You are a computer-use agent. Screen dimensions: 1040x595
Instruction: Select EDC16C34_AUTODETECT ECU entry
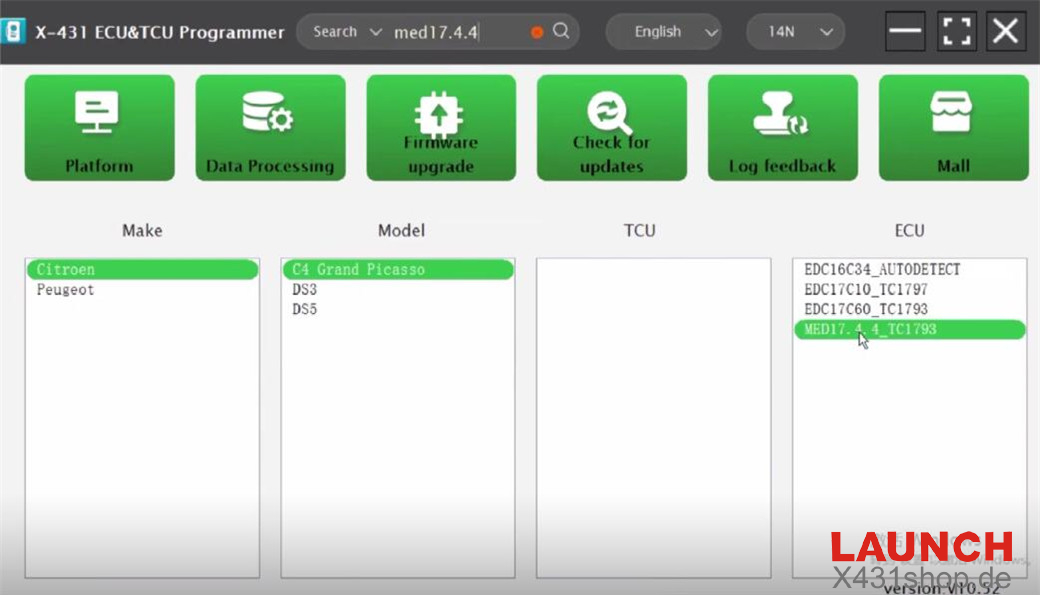[x=882, y=270]
